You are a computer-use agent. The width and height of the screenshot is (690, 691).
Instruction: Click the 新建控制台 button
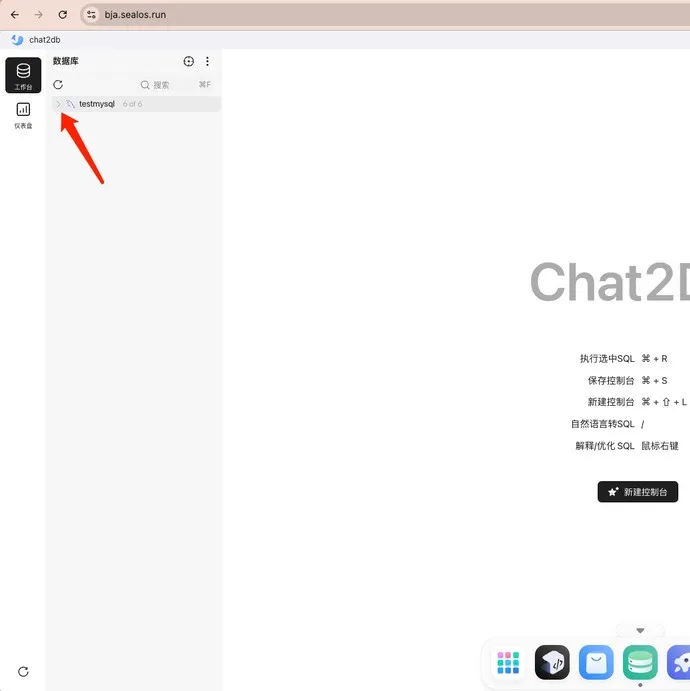[x=638, y=492]
